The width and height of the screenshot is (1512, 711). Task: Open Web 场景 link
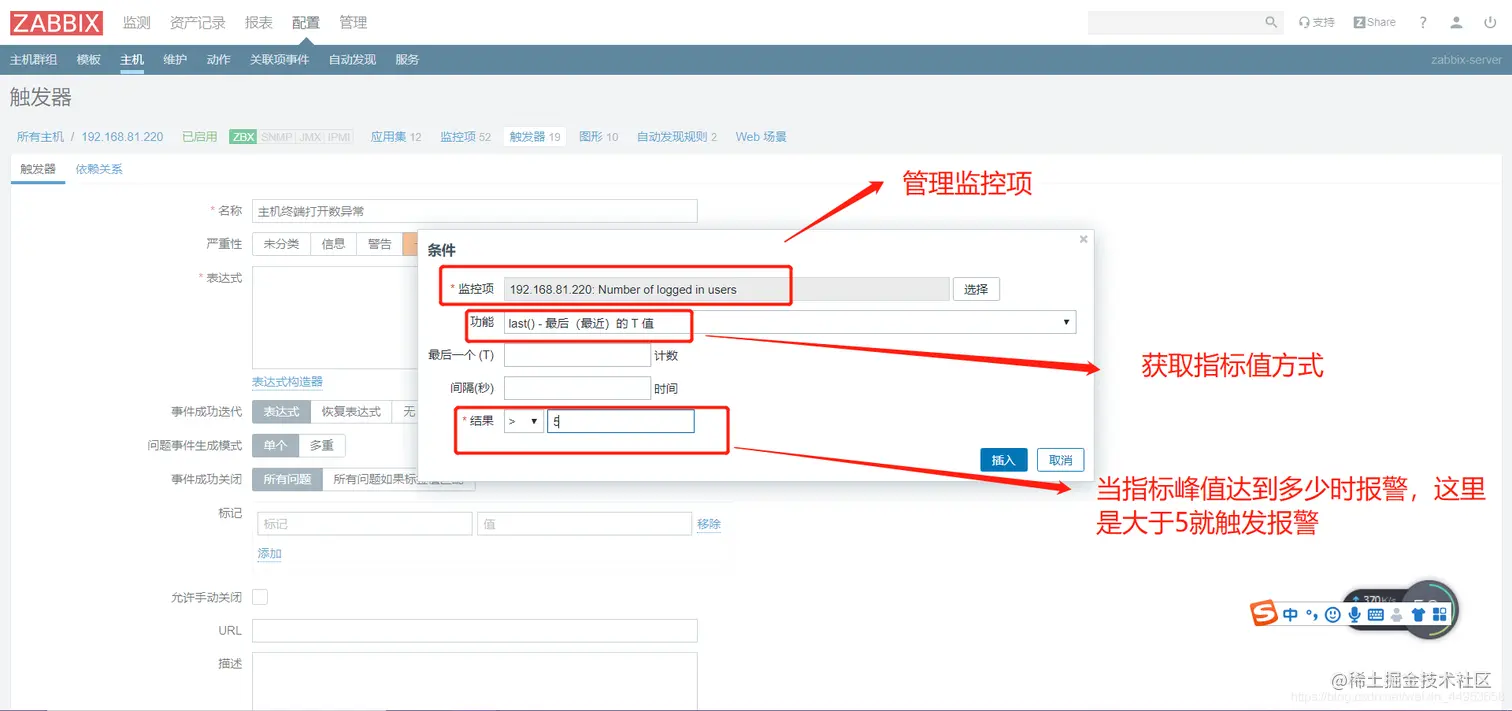[x=761, y=137]
